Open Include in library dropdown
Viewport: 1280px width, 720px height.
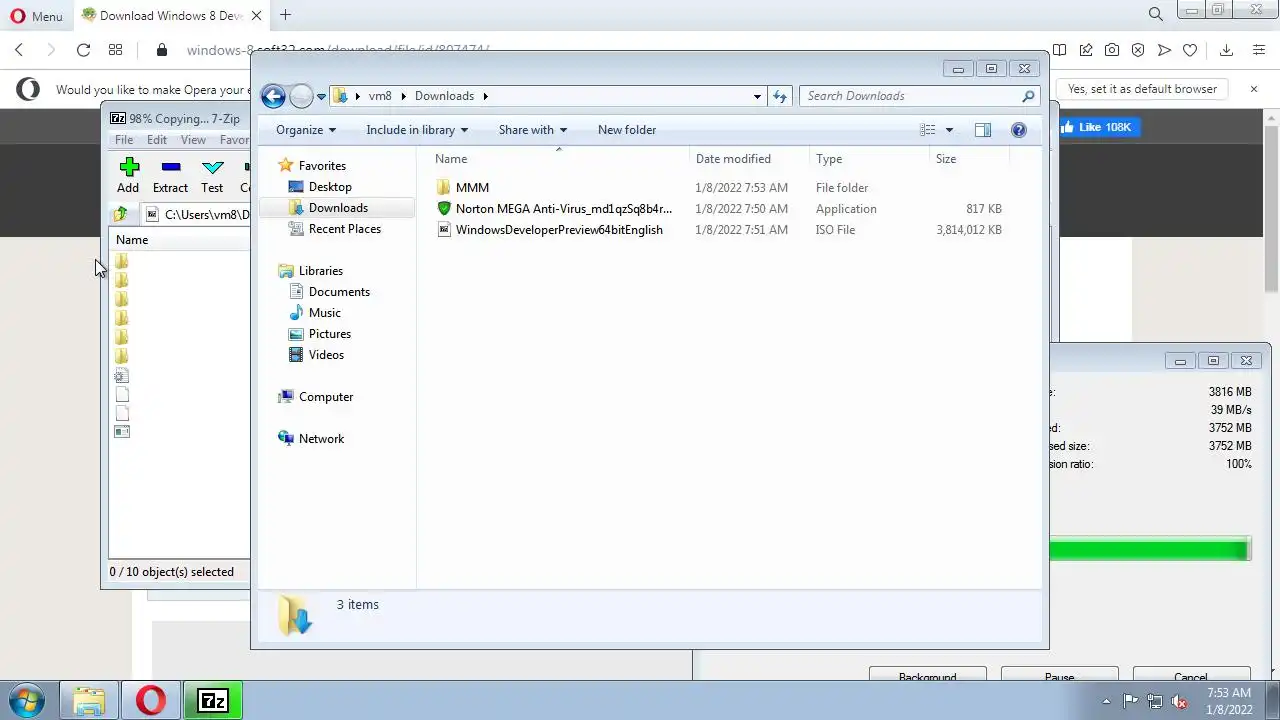417,130
